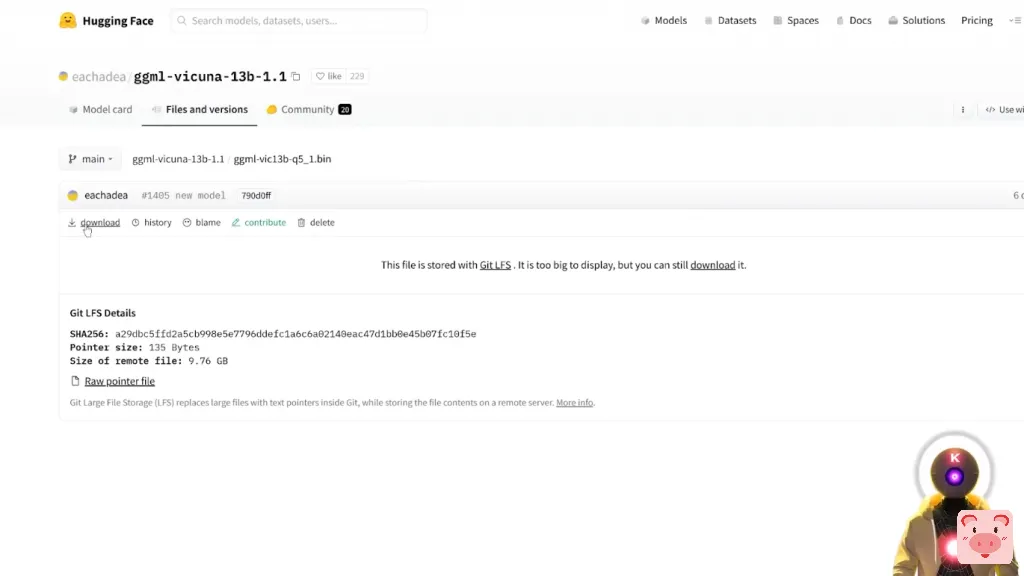Click the history clock icon
The width and height of the screenshot is (1024, 576).
pos(136,223)
